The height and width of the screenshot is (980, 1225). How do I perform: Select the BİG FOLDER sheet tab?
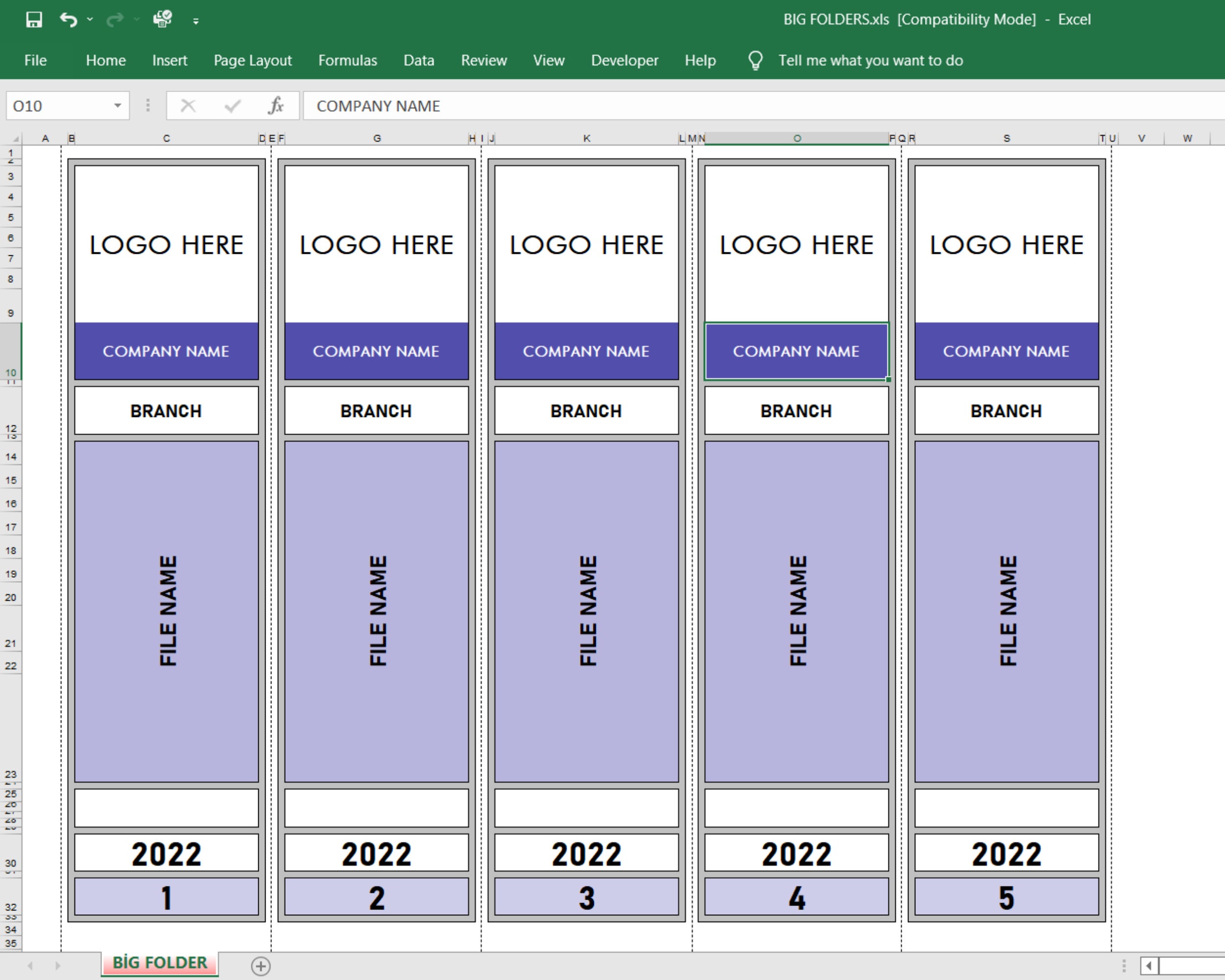[160, 963]
